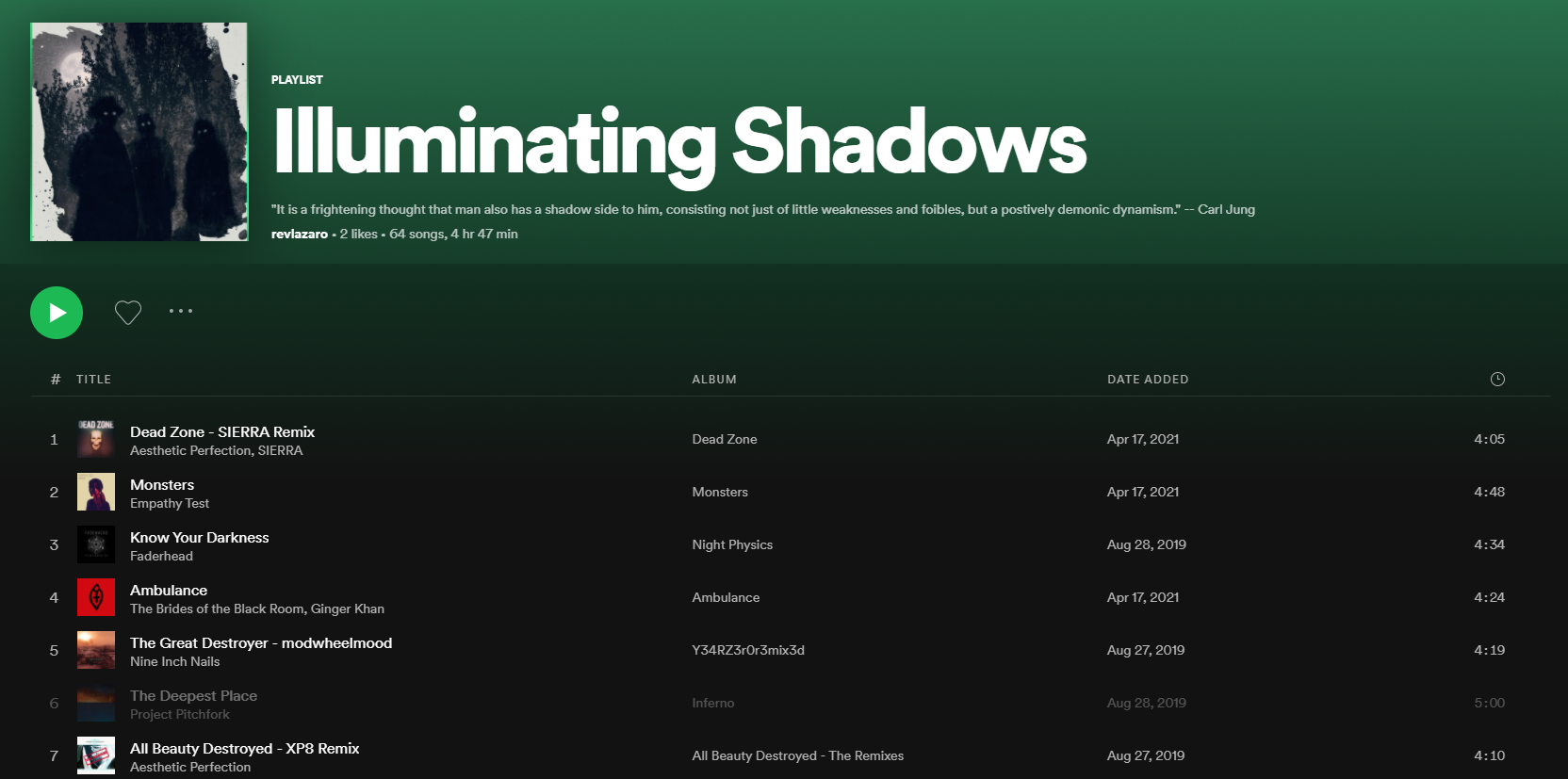Sort tracks by the DATE ADDED header
Image resolution: width=1568 pixels, height=779 pixels.
[1148, 379]
